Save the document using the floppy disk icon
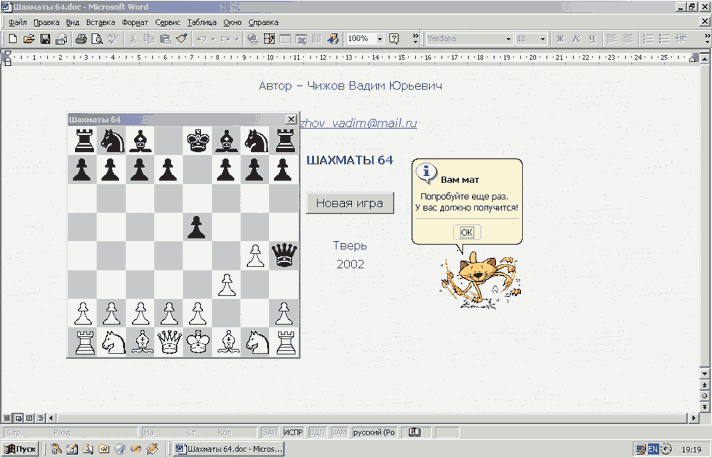Image resolution: width=712 pixels, height=458 pixels. 44,39
